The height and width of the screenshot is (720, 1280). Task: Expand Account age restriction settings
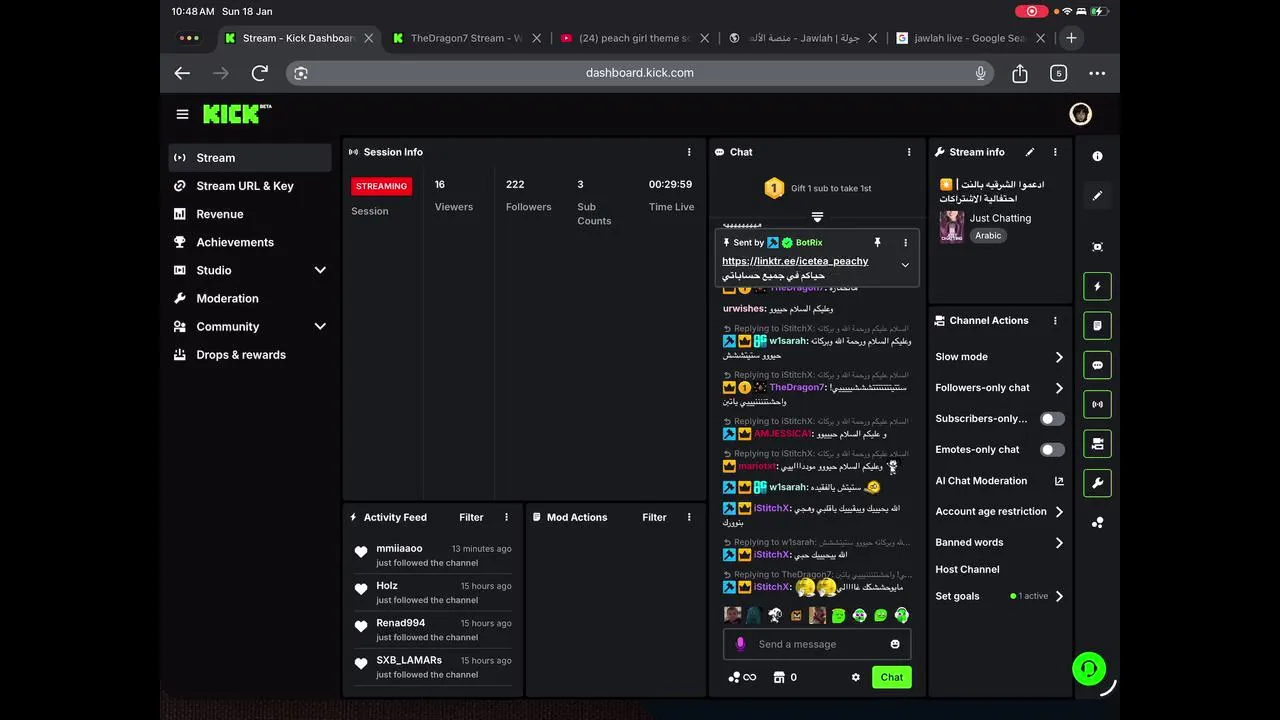click(x=1059, y=512)
